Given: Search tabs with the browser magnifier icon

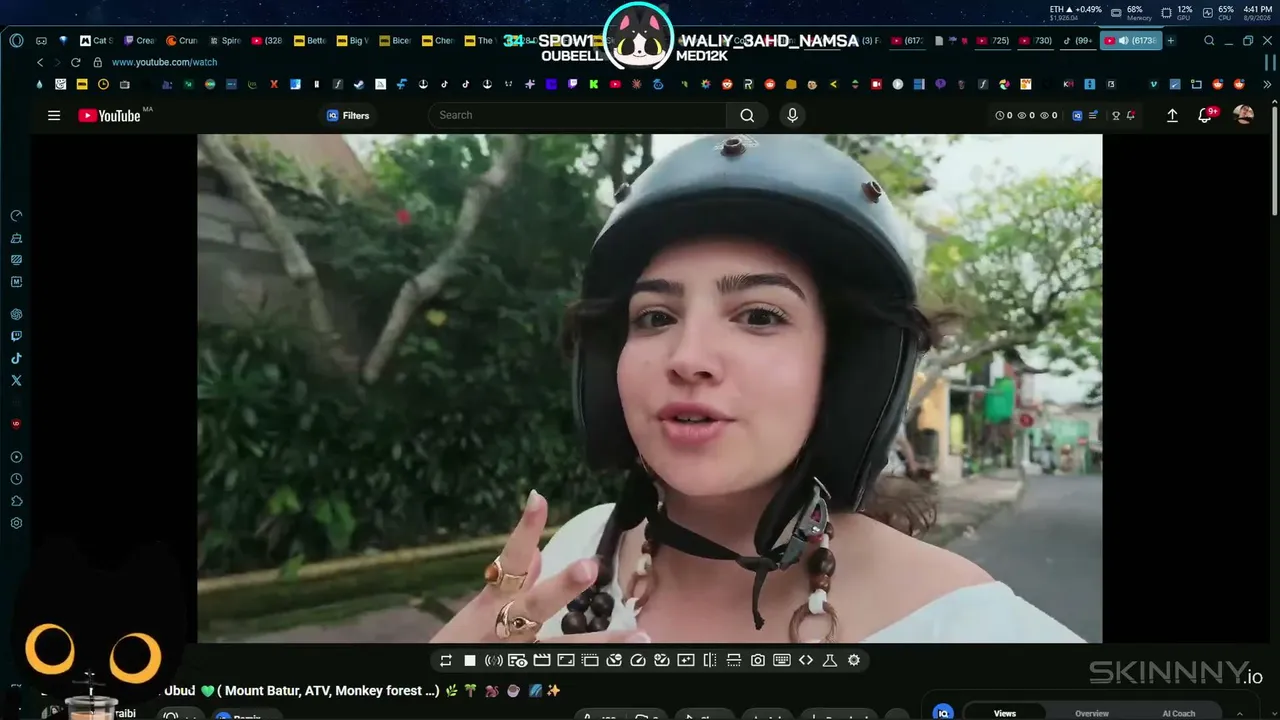Looking at the screenshot, I should point(1209,41).
